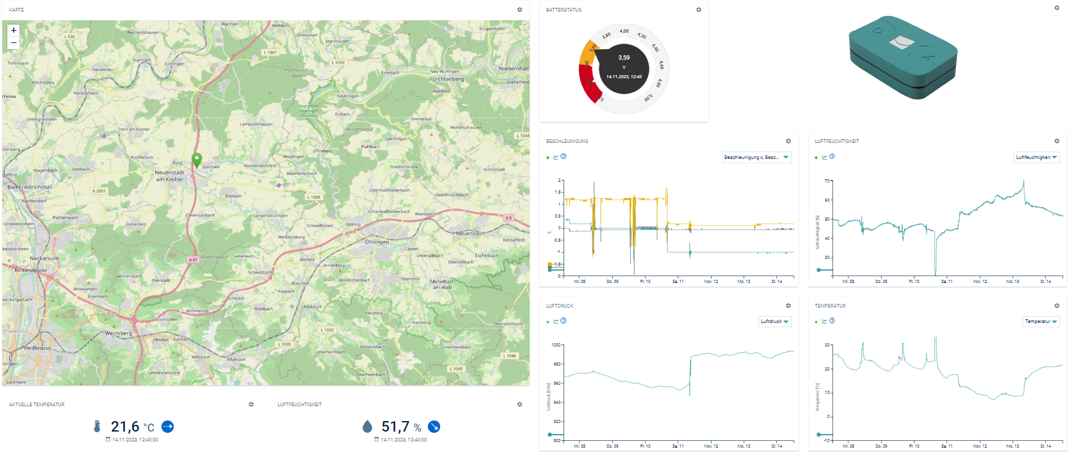The image size is (1073, 455).
Task: Click BATTERIESTATUS widget title
Action: pos(563,10)
